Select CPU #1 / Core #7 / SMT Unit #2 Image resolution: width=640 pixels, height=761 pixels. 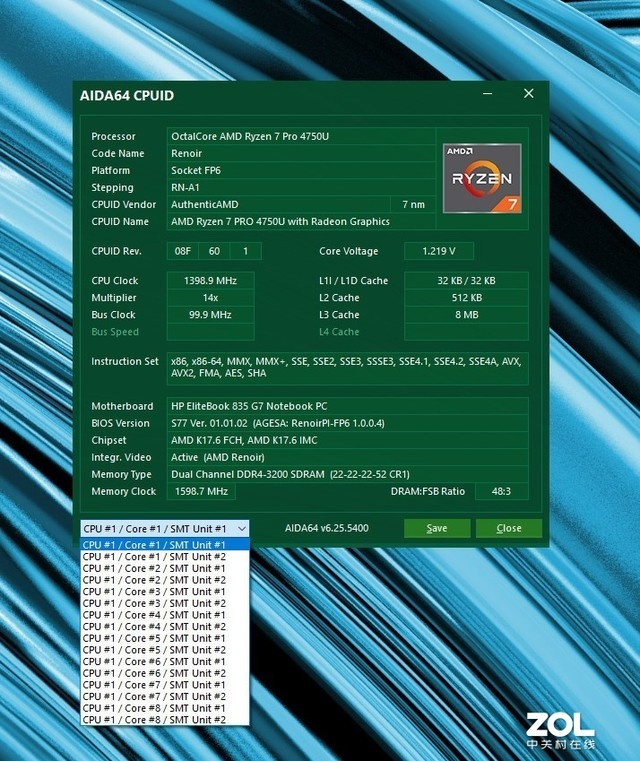165,696
